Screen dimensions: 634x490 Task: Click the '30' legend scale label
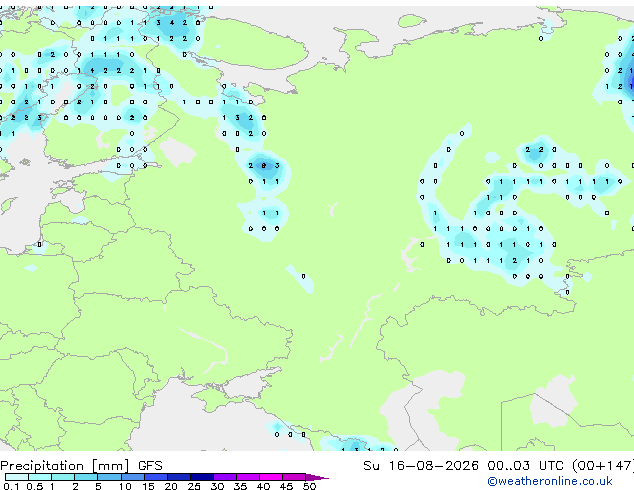217,486
